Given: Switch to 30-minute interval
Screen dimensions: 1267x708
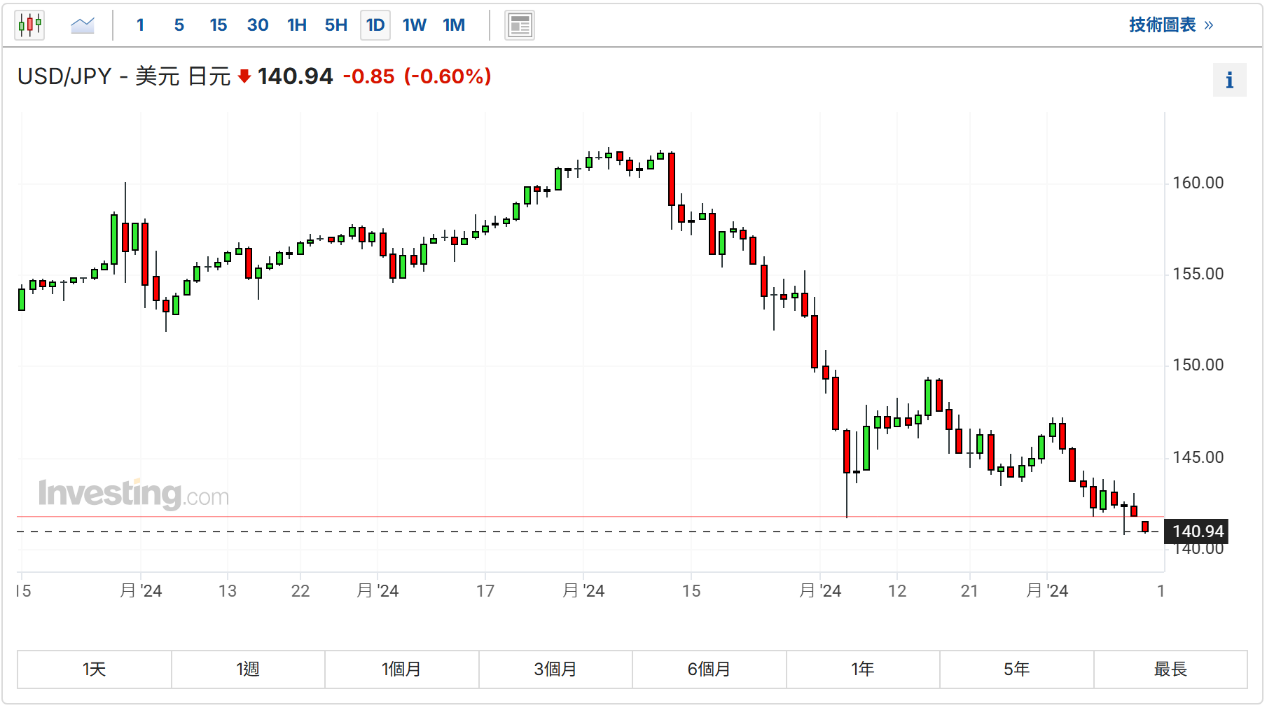Looking at the screenshot, I should (x=257, y=25).
